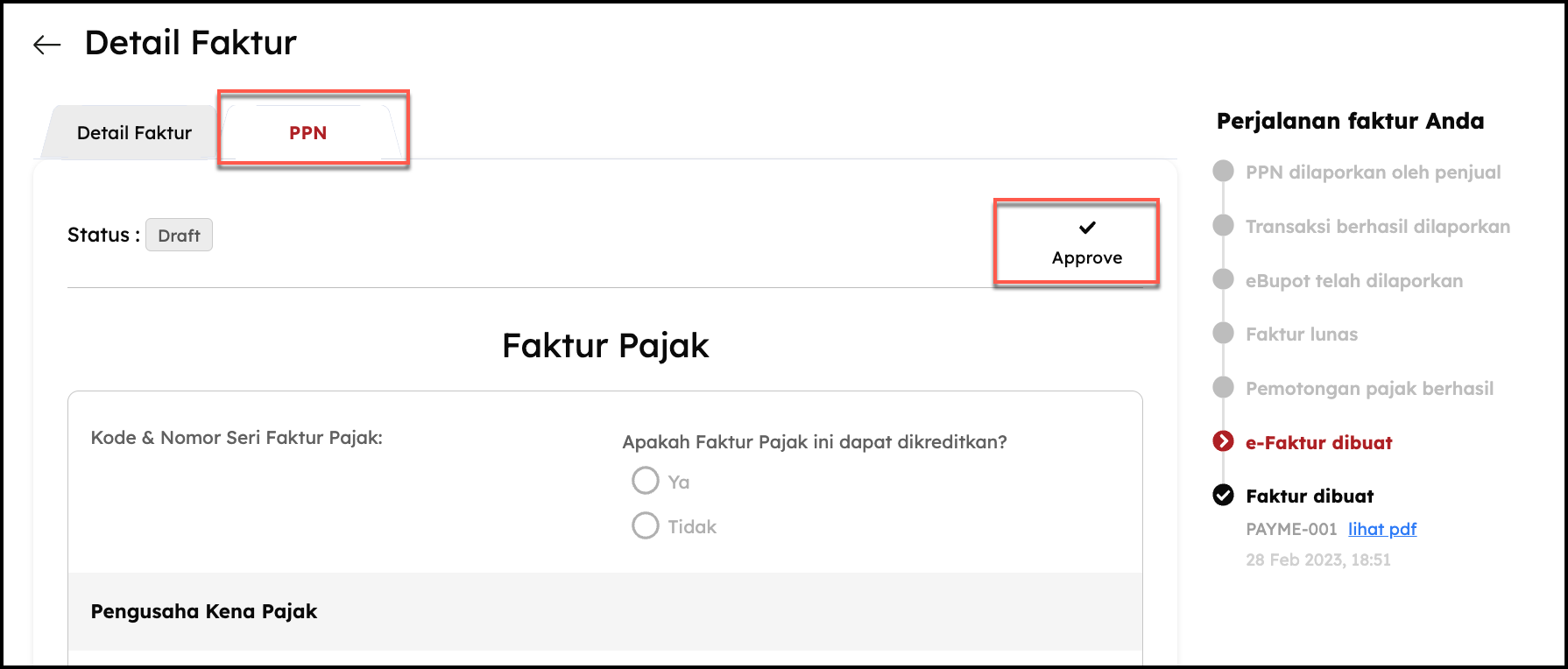
Task: Switch to the PPN tab
Action: (x=307, y=132)
